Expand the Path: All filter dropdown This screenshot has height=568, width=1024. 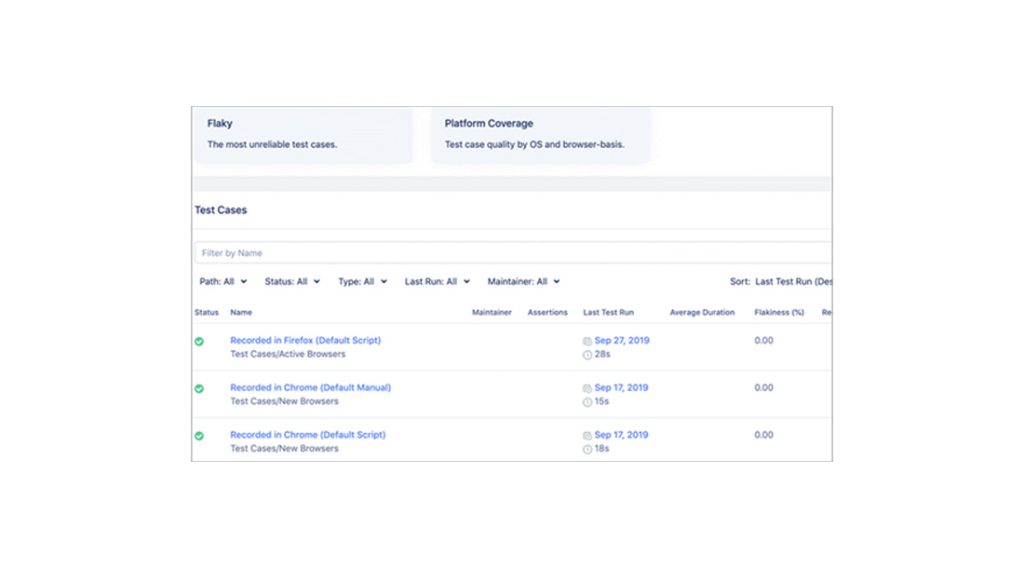click(223, 281)
